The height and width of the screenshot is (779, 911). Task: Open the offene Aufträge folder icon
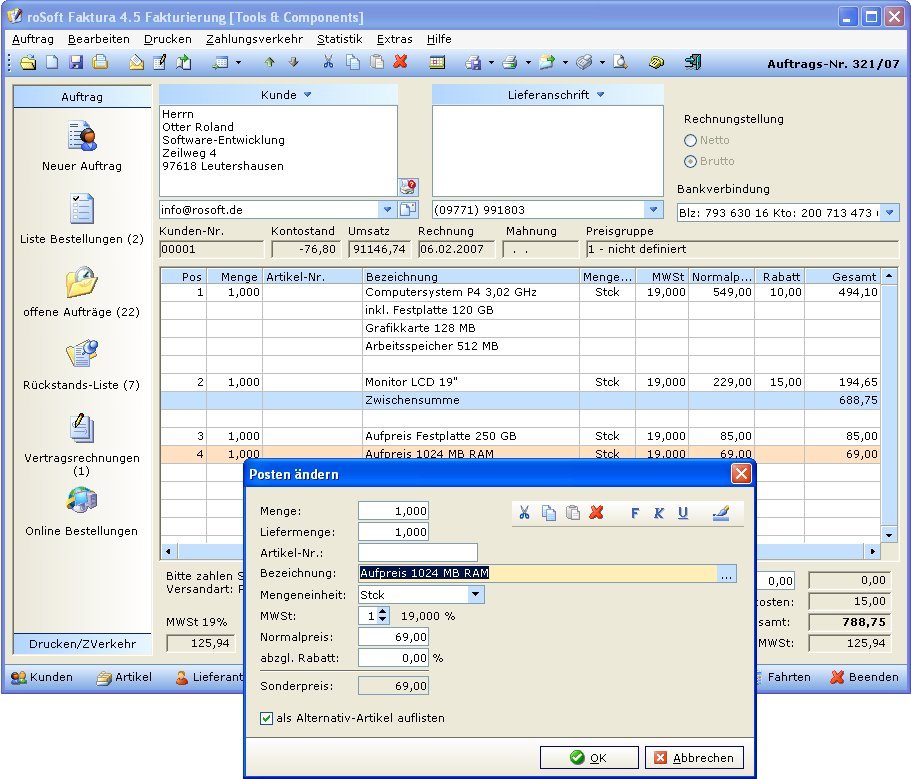[81, 282]
